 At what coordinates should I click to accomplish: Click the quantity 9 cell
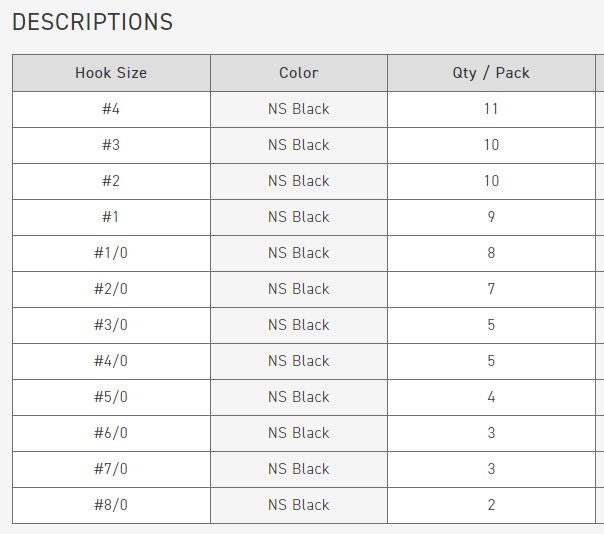(491, 217)
